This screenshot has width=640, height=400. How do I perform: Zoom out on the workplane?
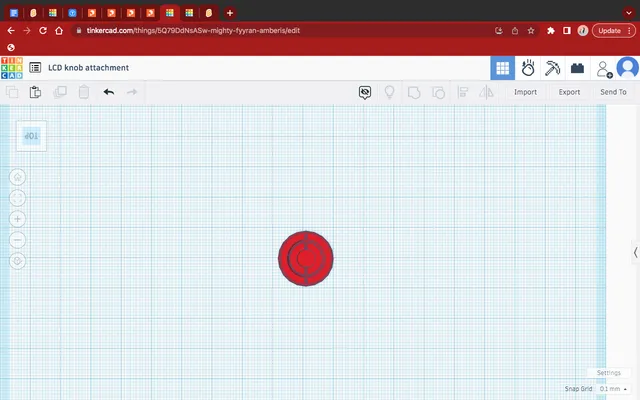[x=18, y=240]
